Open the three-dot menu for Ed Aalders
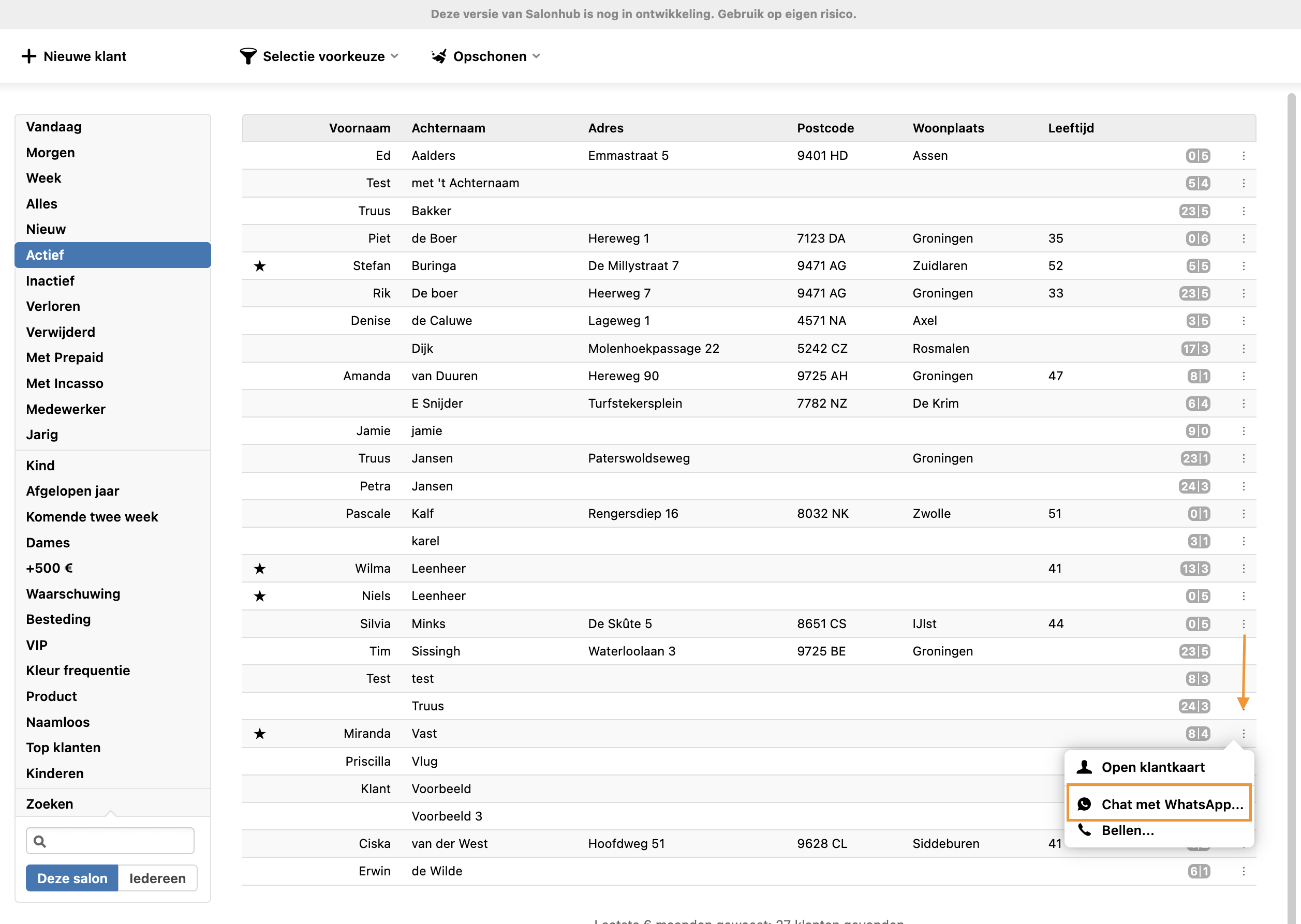The height and width of the screenshot is (924, 1301). [1244, 156]
